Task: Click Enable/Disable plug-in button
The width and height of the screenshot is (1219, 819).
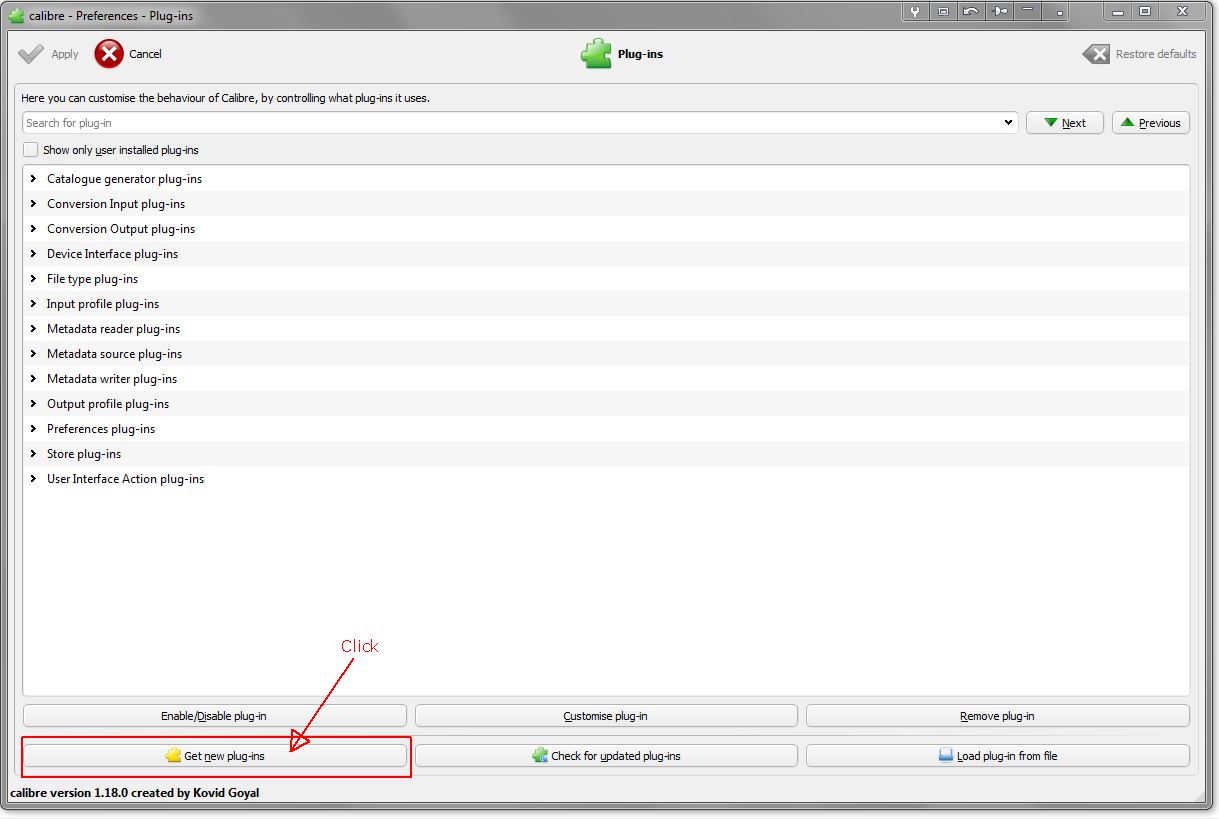Action: coord(215,716)
